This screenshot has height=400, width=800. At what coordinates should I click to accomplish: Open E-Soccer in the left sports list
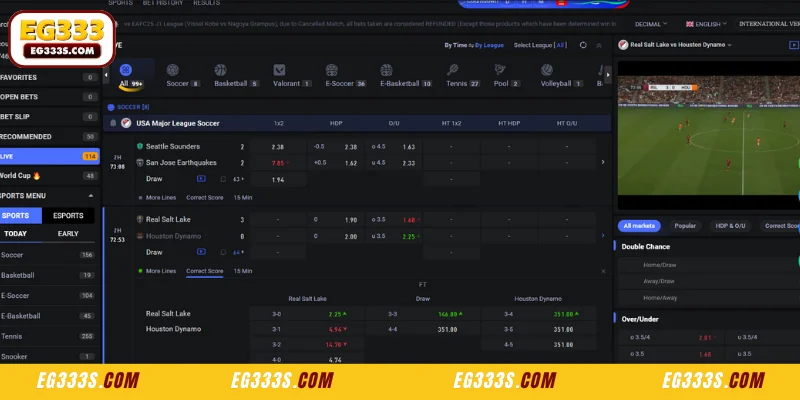(x=48, y=295)
